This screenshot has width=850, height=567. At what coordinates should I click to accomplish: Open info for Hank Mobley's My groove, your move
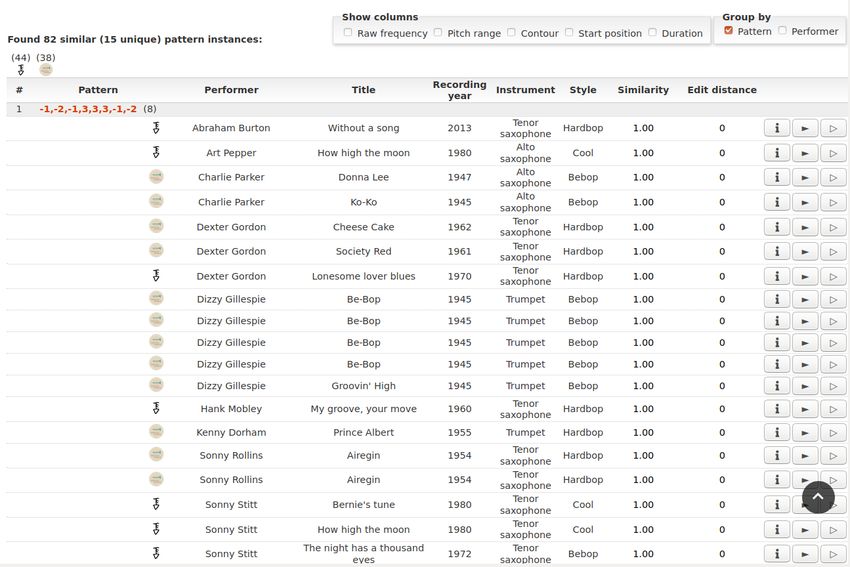[x=777, y=409]
